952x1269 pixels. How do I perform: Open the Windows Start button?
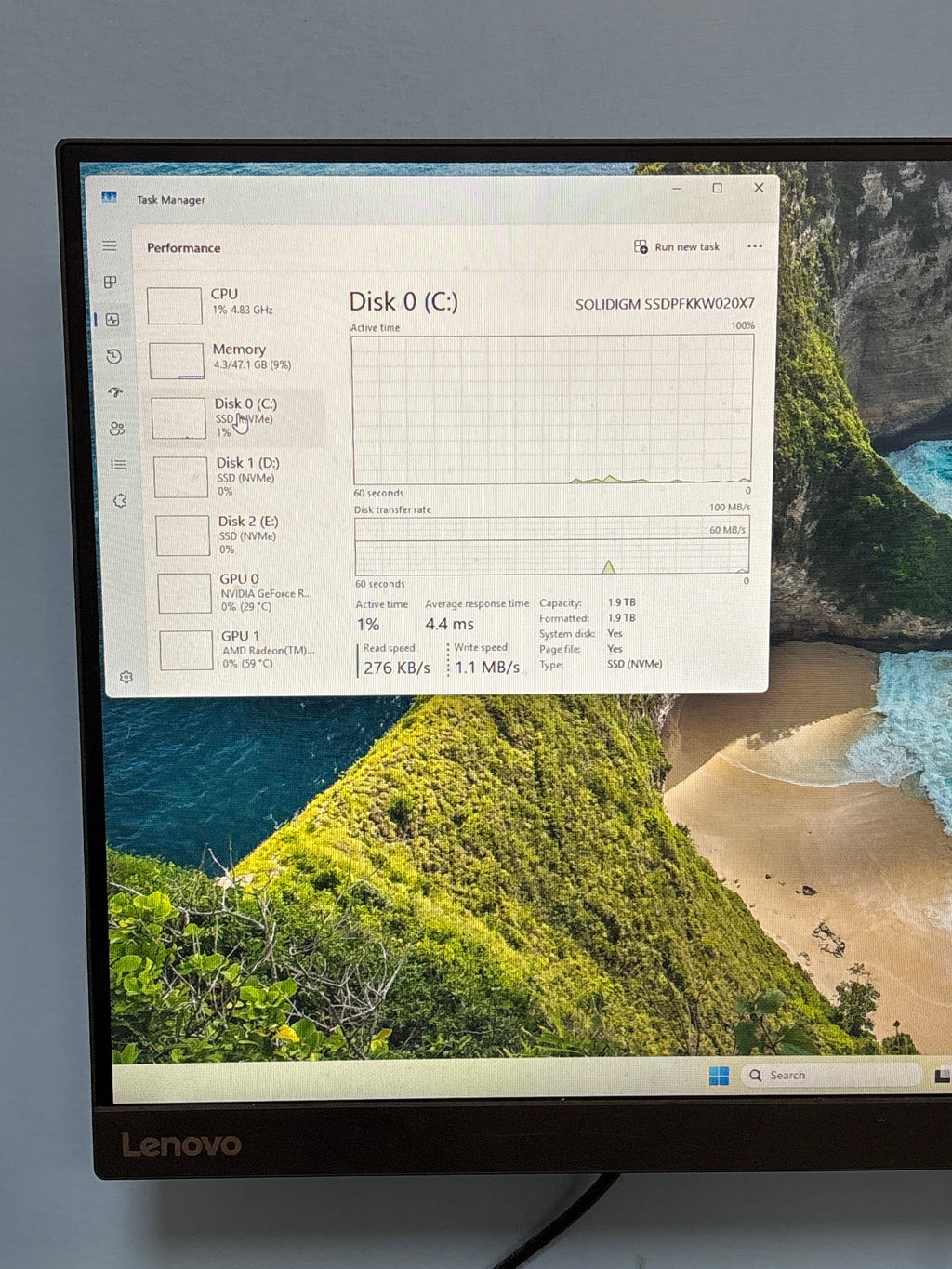pyautogui.click(x=719, y=1076)
